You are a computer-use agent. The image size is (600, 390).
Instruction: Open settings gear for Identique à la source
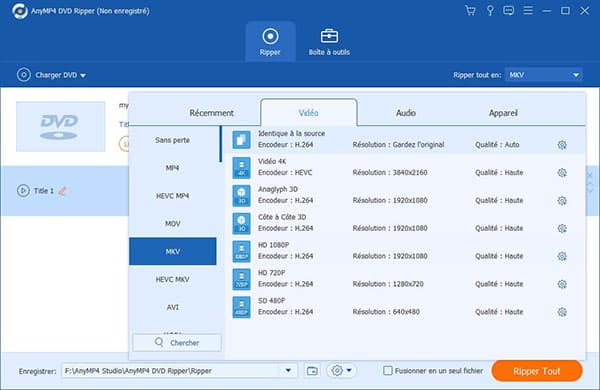tap(562, 145)
